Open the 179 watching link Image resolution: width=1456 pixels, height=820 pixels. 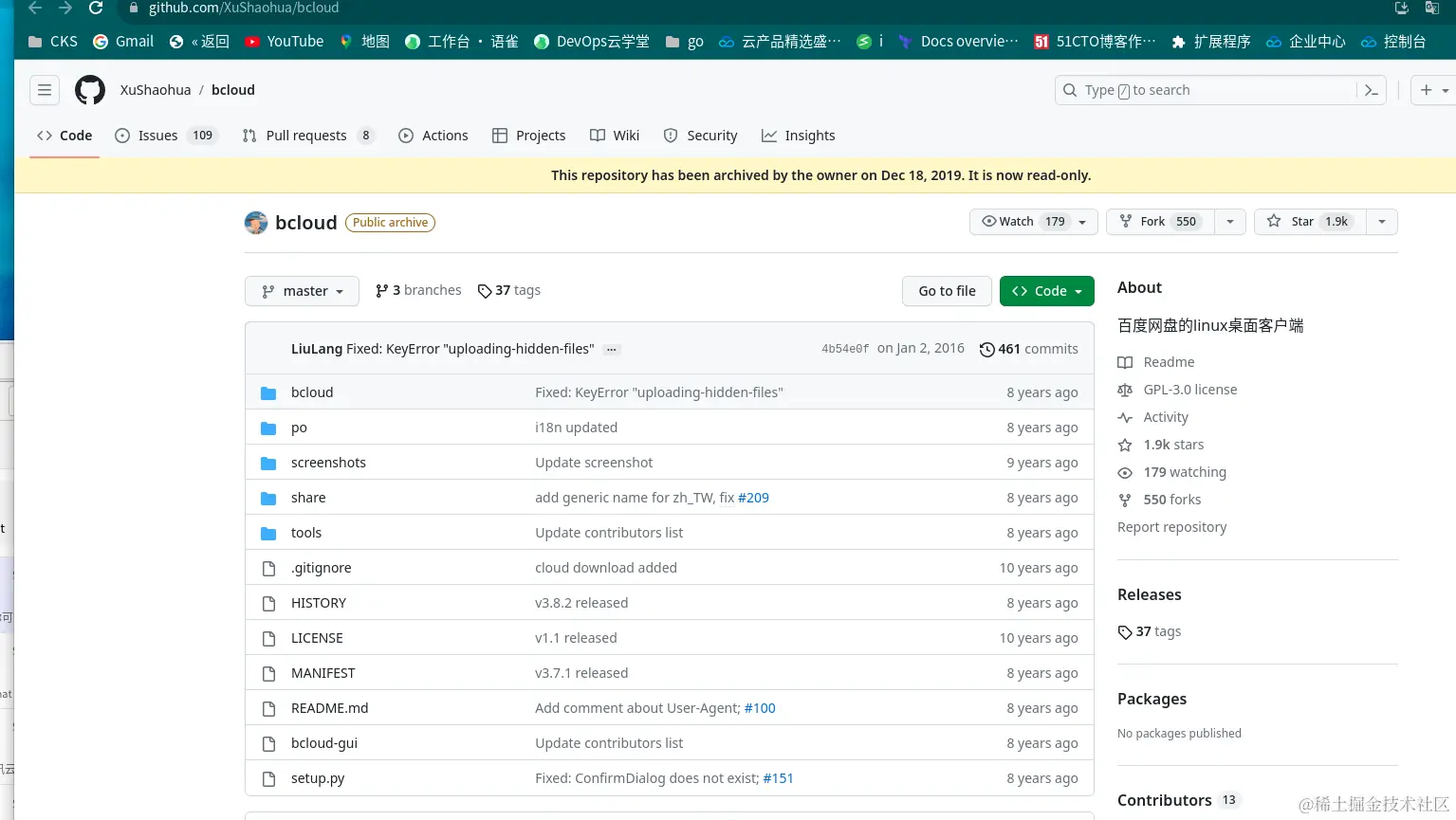pos(1171,472)
